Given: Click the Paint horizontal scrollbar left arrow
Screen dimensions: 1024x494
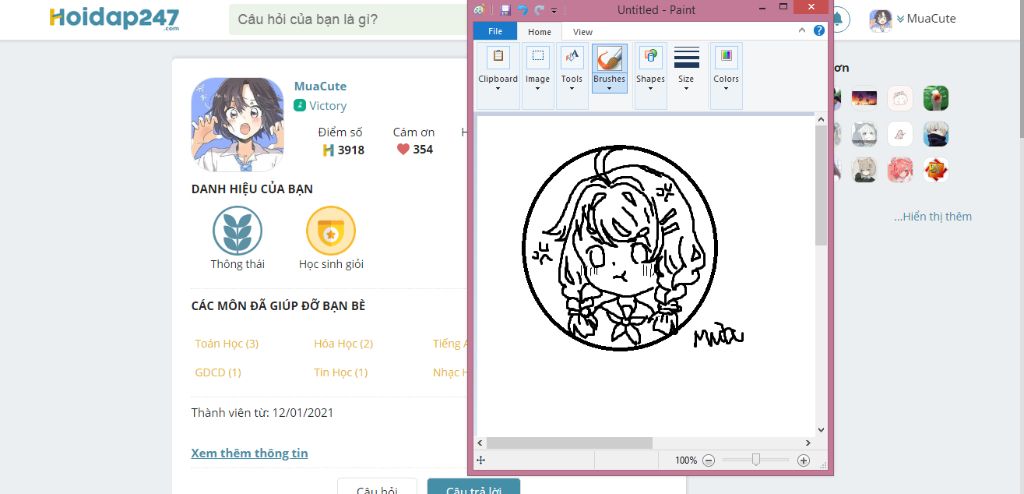Looking at the screenshot, I should click(481, 443).
